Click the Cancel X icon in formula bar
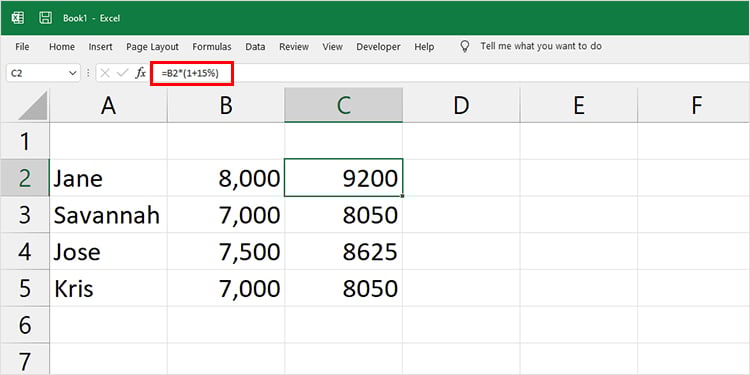Viewport: 750px width, 375px height. click(x=105, y=73)
